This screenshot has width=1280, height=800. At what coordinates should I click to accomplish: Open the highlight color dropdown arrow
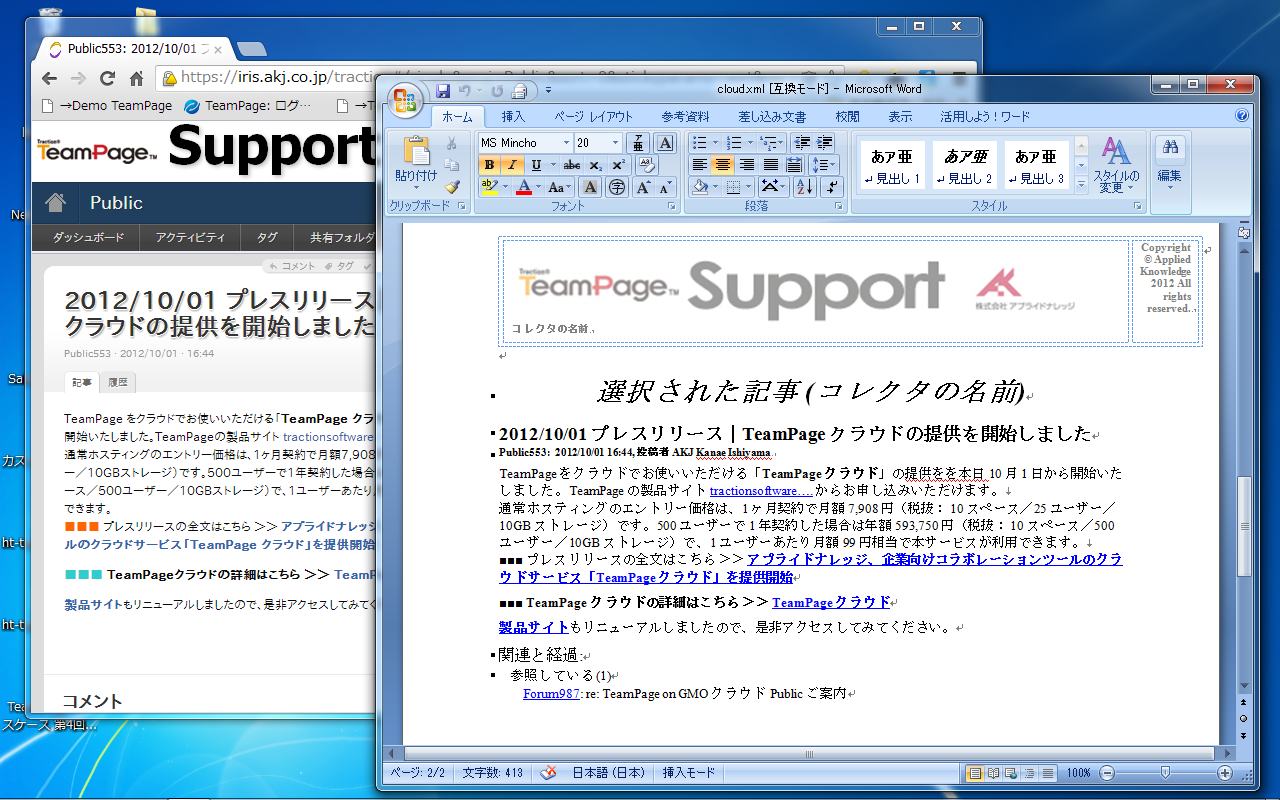[505, 187]
